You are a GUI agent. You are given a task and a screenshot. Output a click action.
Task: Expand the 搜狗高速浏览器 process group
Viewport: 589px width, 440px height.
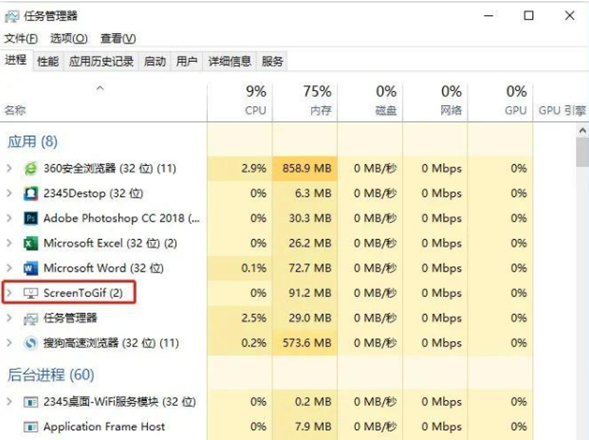tap(9, 343)
